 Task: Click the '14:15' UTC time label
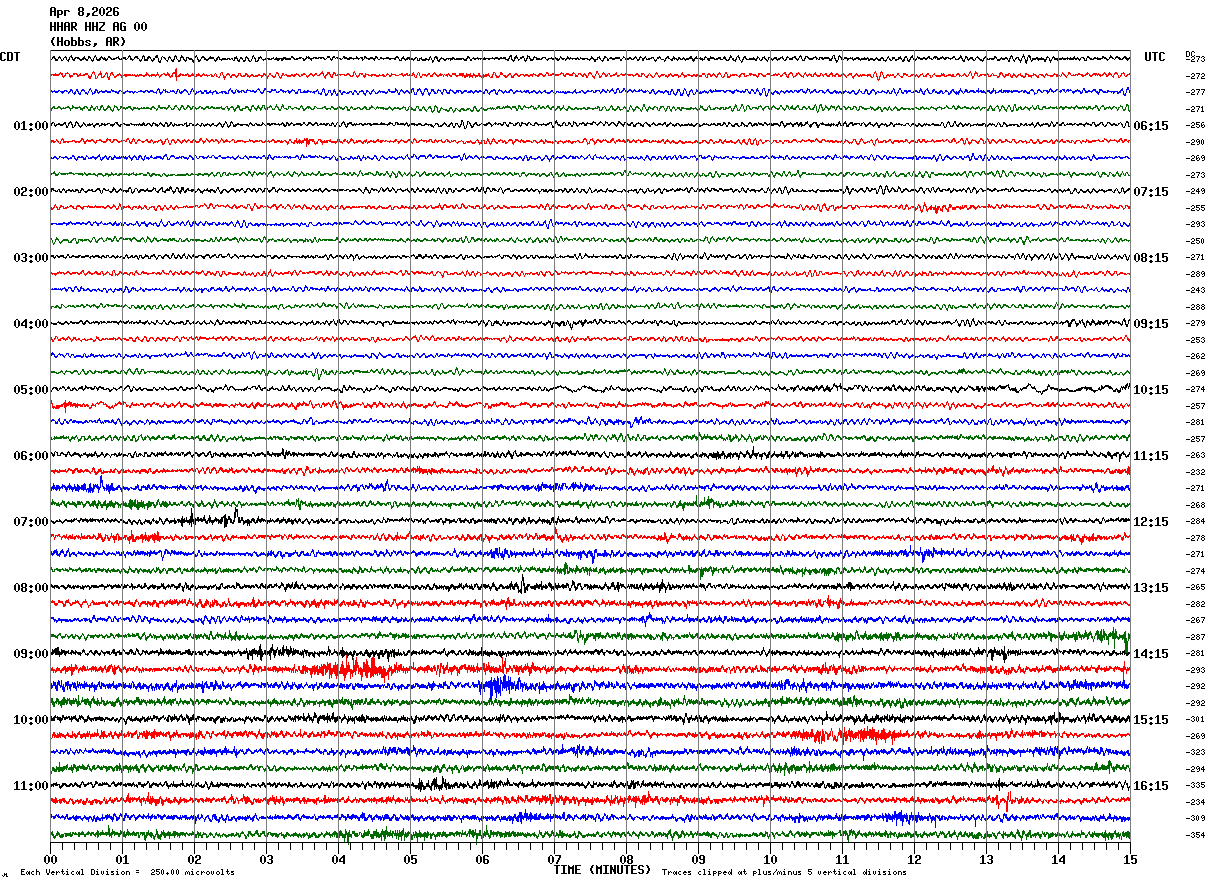pos(1151,654)
